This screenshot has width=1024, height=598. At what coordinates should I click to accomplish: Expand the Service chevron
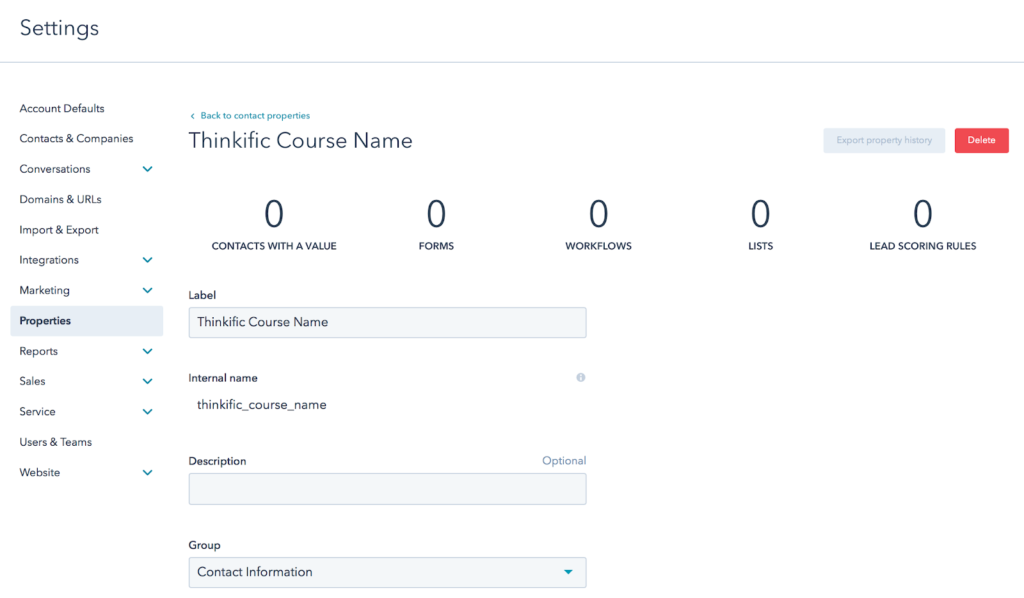coord(148,412)
